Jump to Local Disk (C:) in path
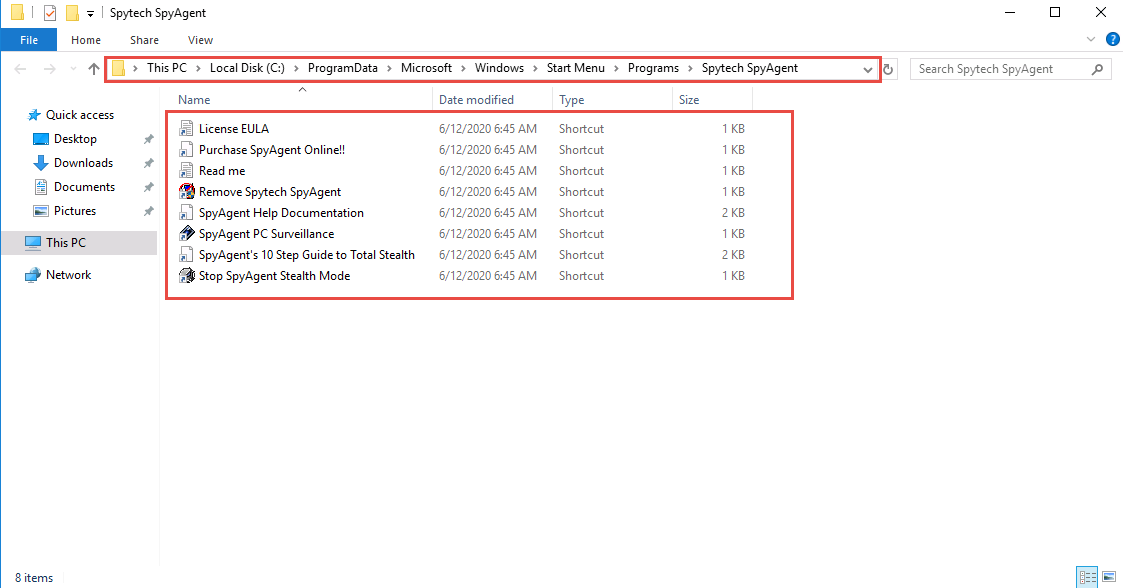Screen dimensions: 1123x588 coord(247,68)
